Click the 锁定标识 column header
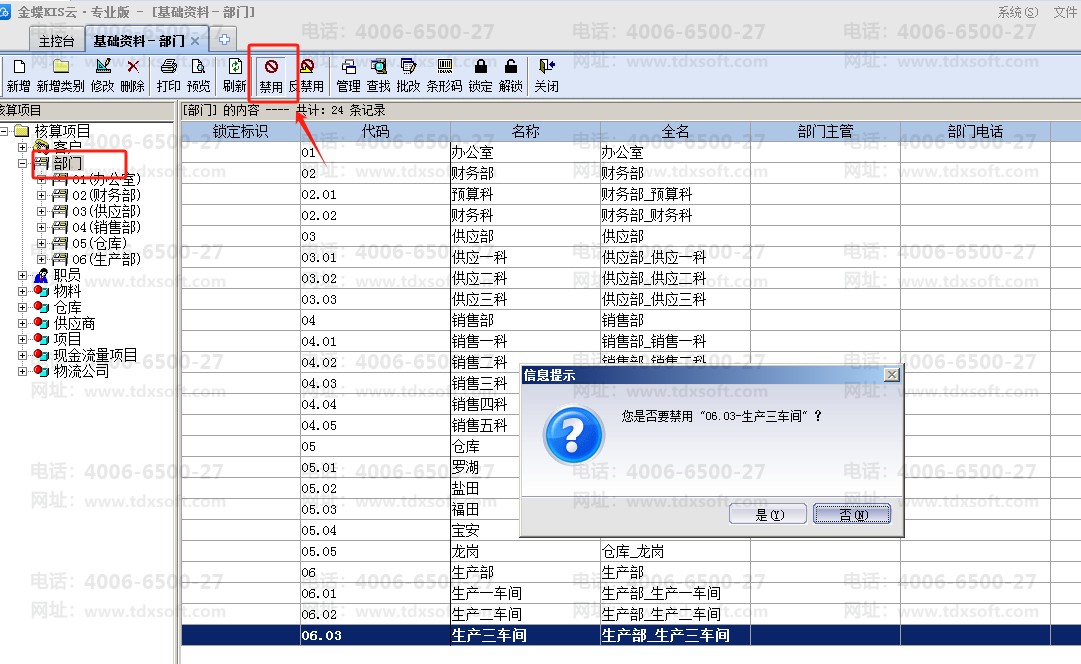The image size is (1081, 664). [x=241, y=131]
